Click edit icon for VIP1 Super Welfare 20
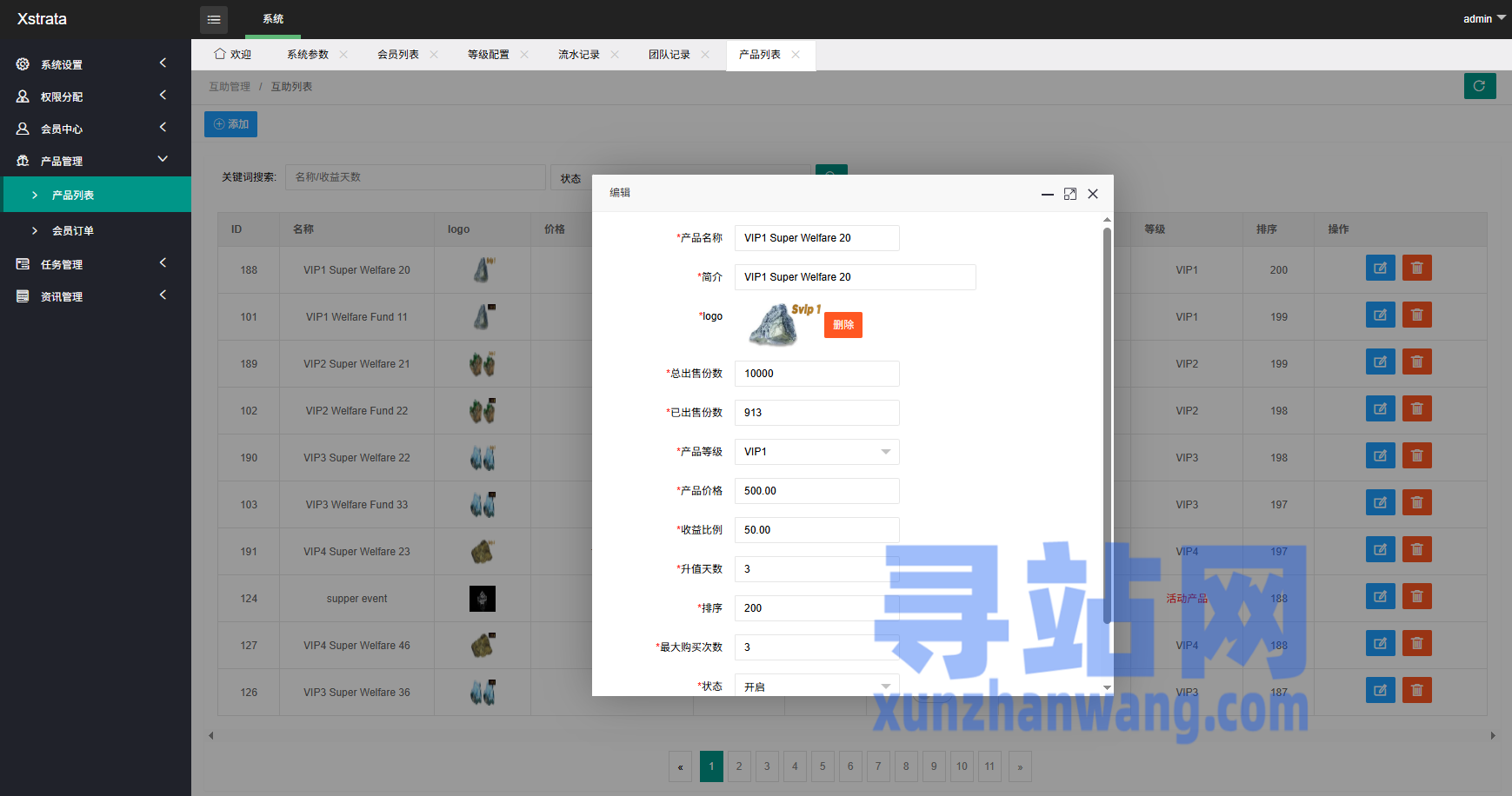The height and width of the screenshot is (796, 1512). point(1380,269)
